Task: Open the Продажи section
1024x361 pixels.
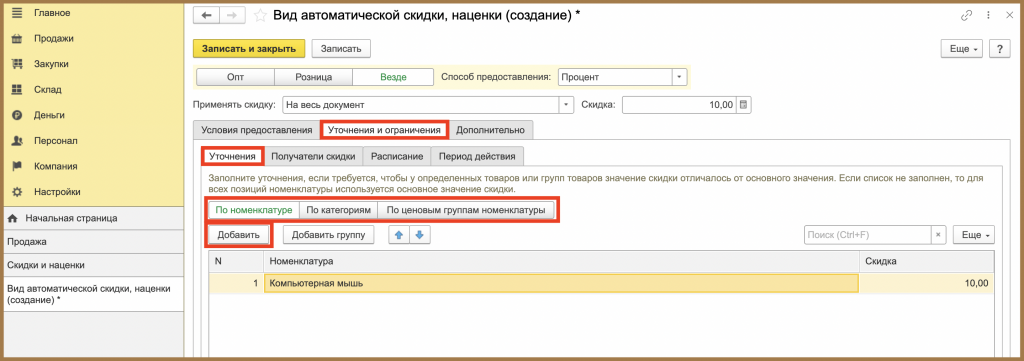Action: (x=54, y=39)
